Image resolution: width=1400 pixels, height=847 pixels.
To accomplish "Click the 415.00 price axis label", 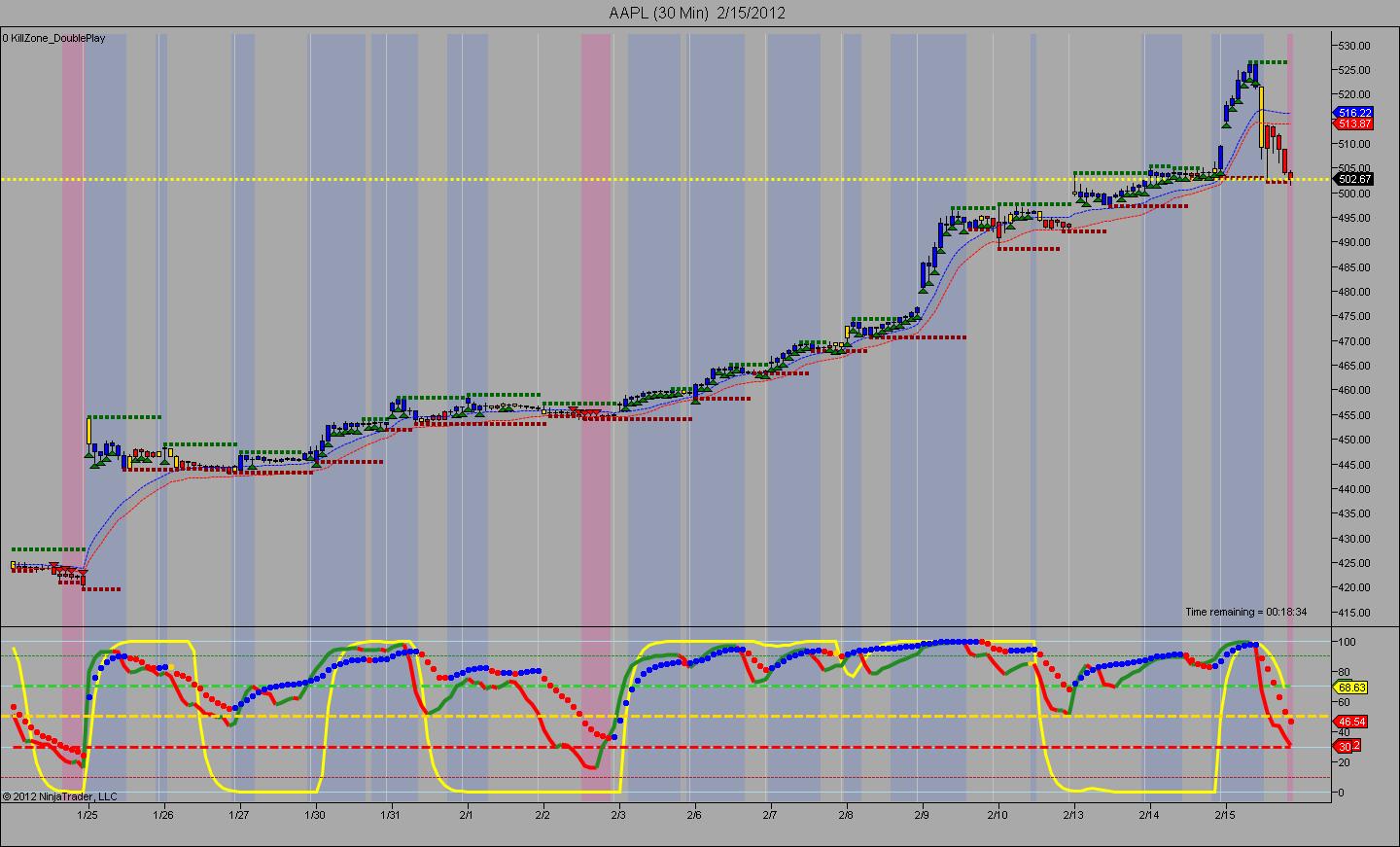I will pos(1354,613).
